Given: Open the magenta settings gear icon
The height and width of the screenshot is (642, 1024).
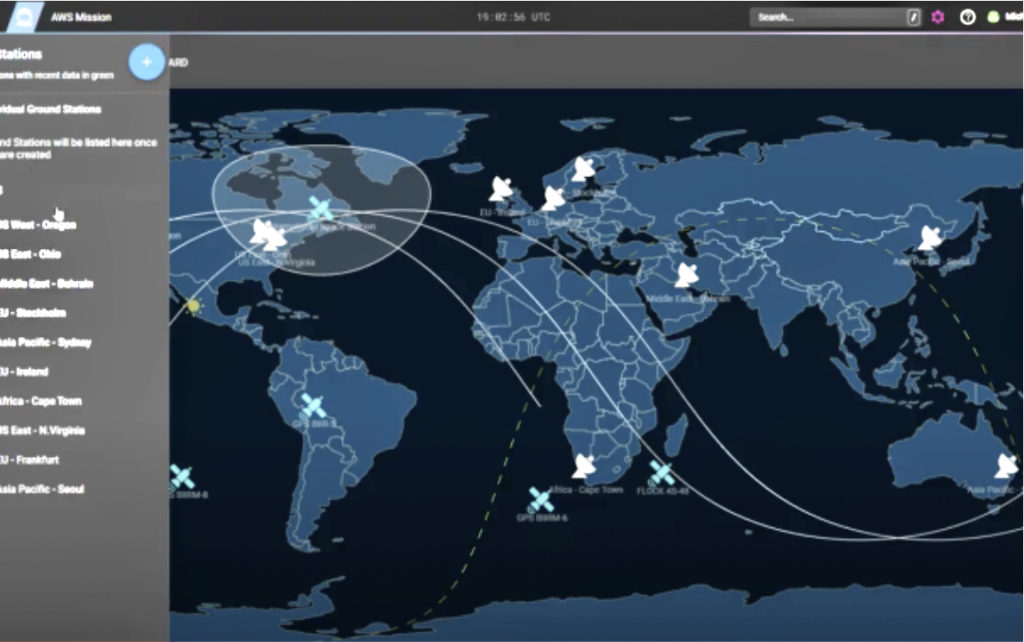Looking at the screenshot, I should pos(938,17).
